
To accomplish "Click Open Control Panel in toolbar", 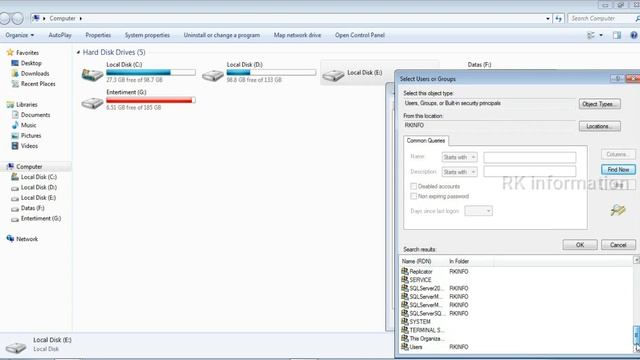I will [x=360, y=36].
